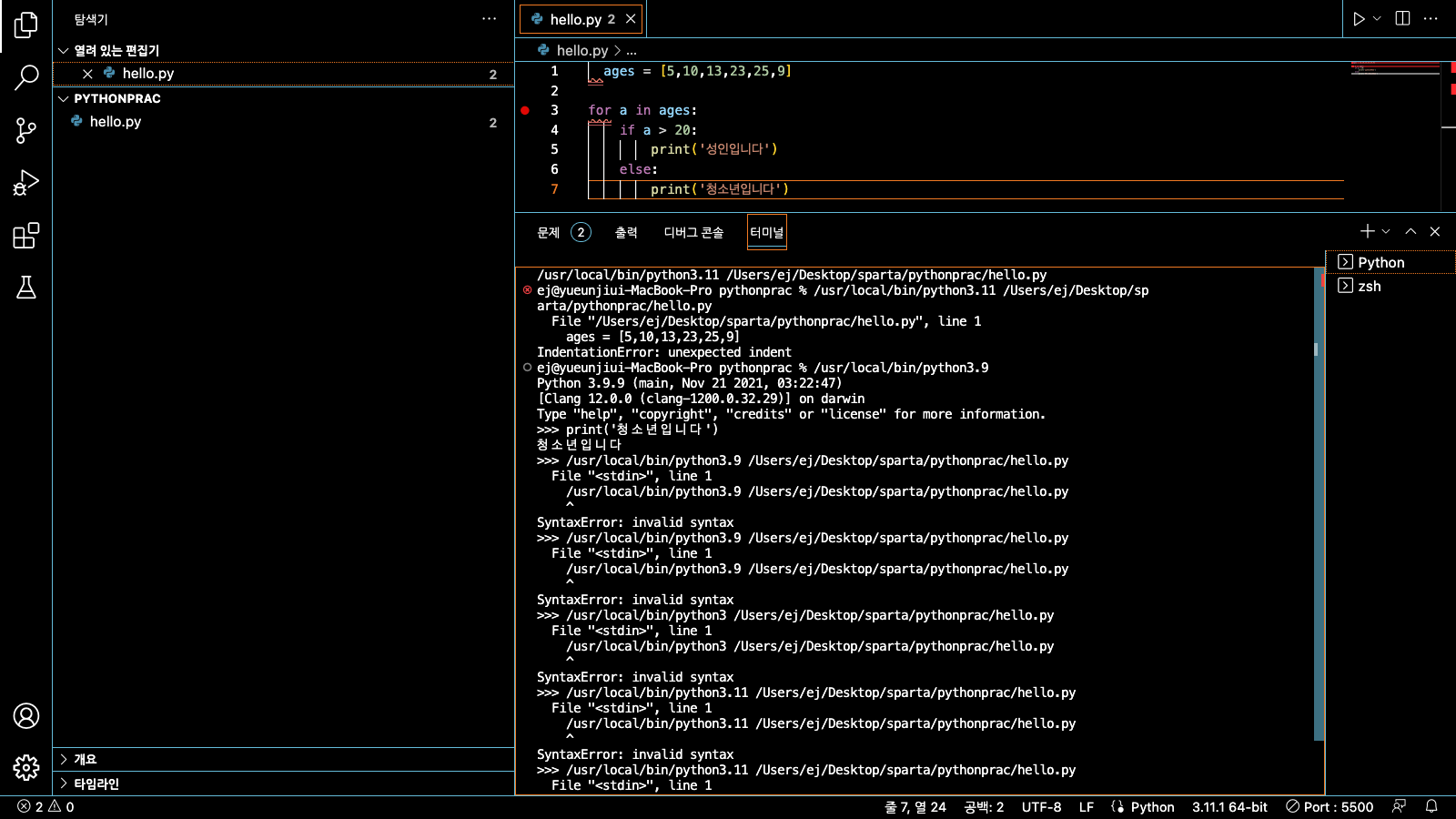Run Python file with play button
Image resolution: width=1456 pixels, height=819 pixels.
[1359, 19]
